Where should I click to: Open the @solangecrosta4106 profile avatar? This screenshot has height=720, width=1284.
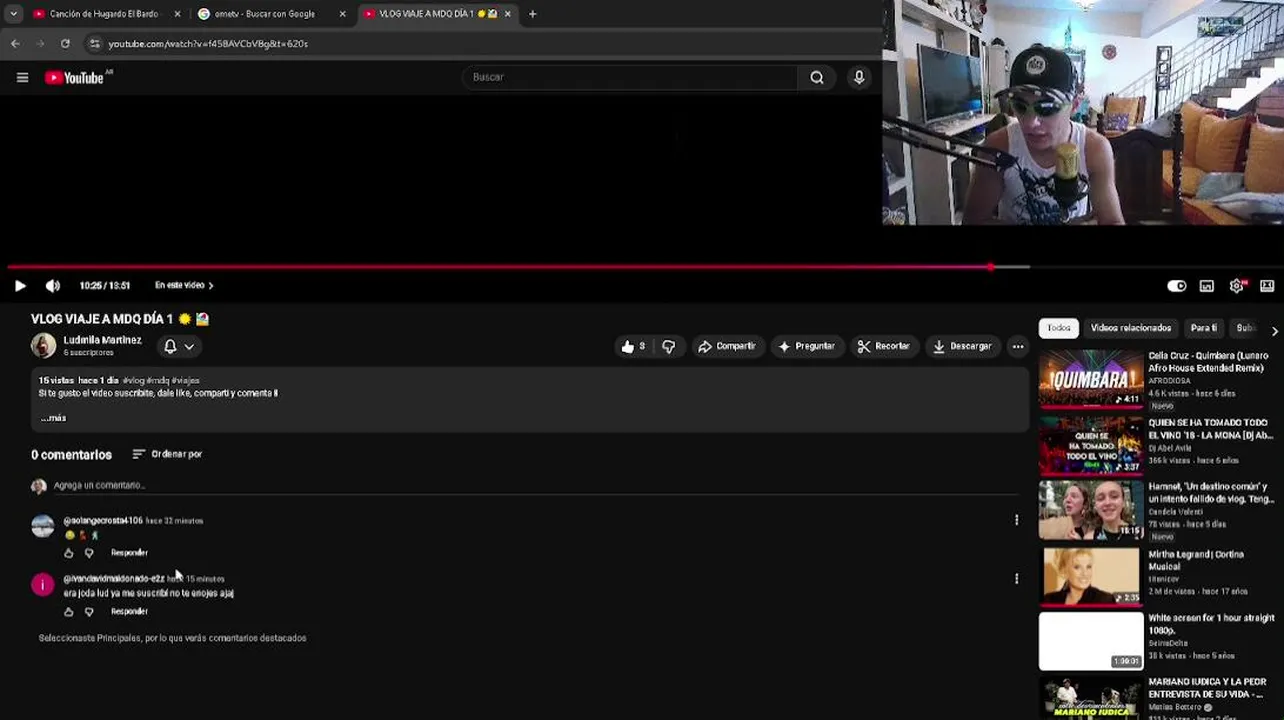tap(42, 526)
